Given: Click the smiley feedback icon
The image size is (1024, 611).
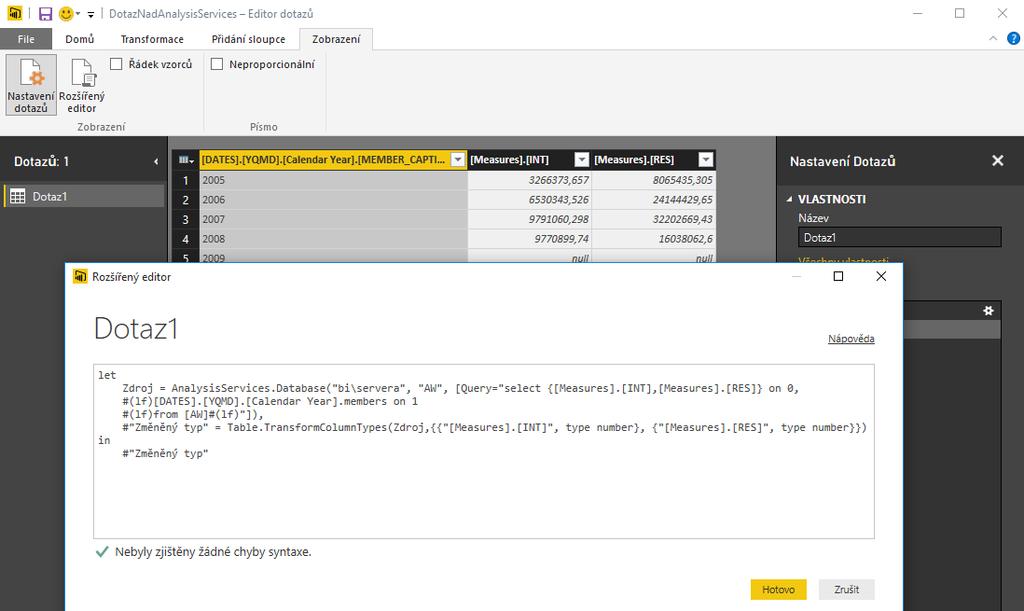Looking at the screenshot, I should (x=66, y=14).
